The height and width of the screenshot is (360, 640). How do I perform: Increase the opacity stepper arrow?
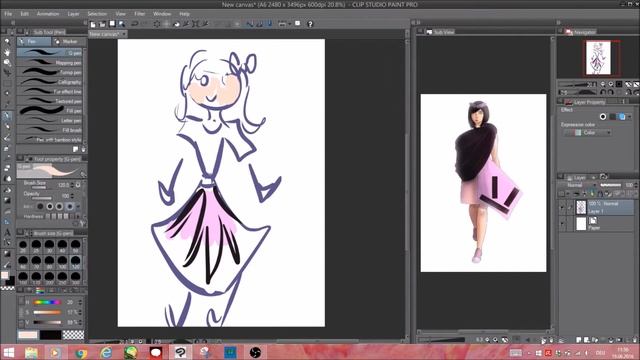[72, 194]
